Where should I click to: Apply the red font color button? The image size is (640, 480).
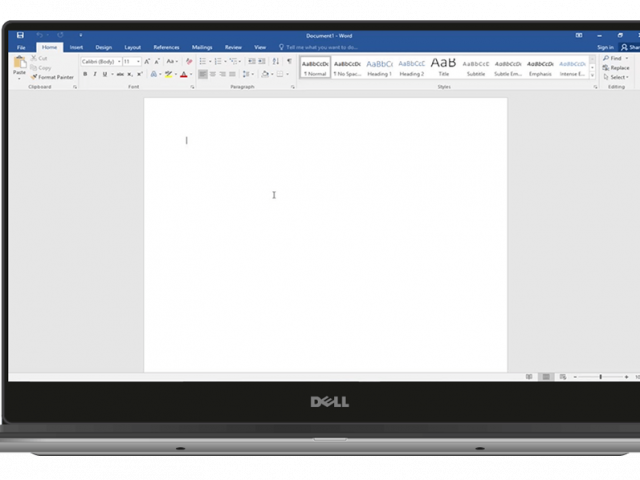tap(183, 74)
